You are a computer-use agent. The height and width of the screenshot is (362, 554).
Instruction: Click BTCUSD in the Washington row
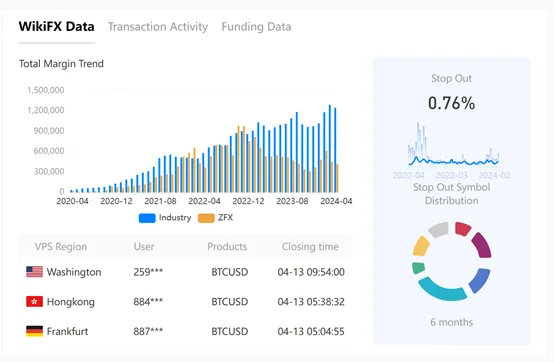coord(230,272)
